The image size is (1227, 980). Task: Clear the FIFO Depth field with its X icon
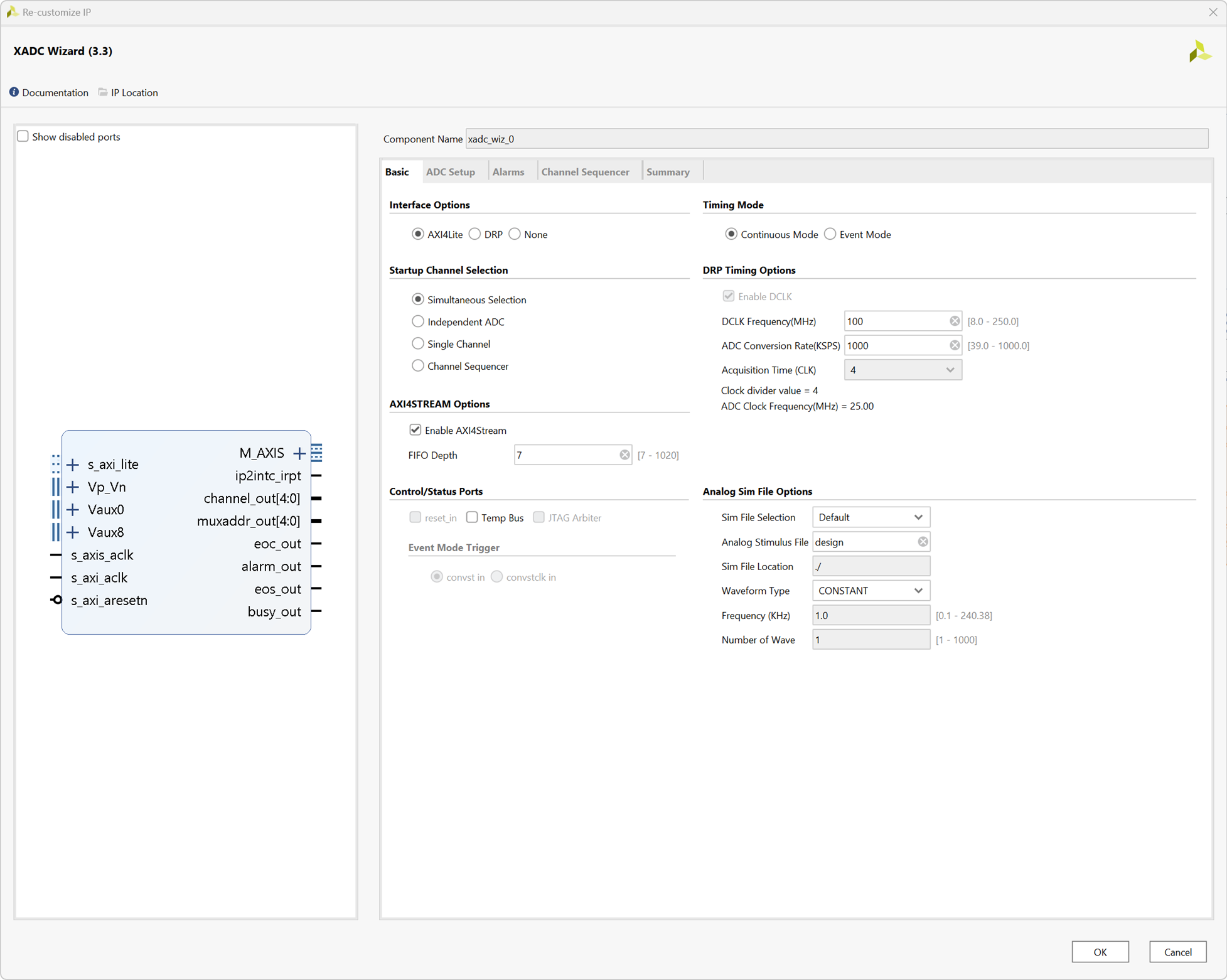(624, 455)
